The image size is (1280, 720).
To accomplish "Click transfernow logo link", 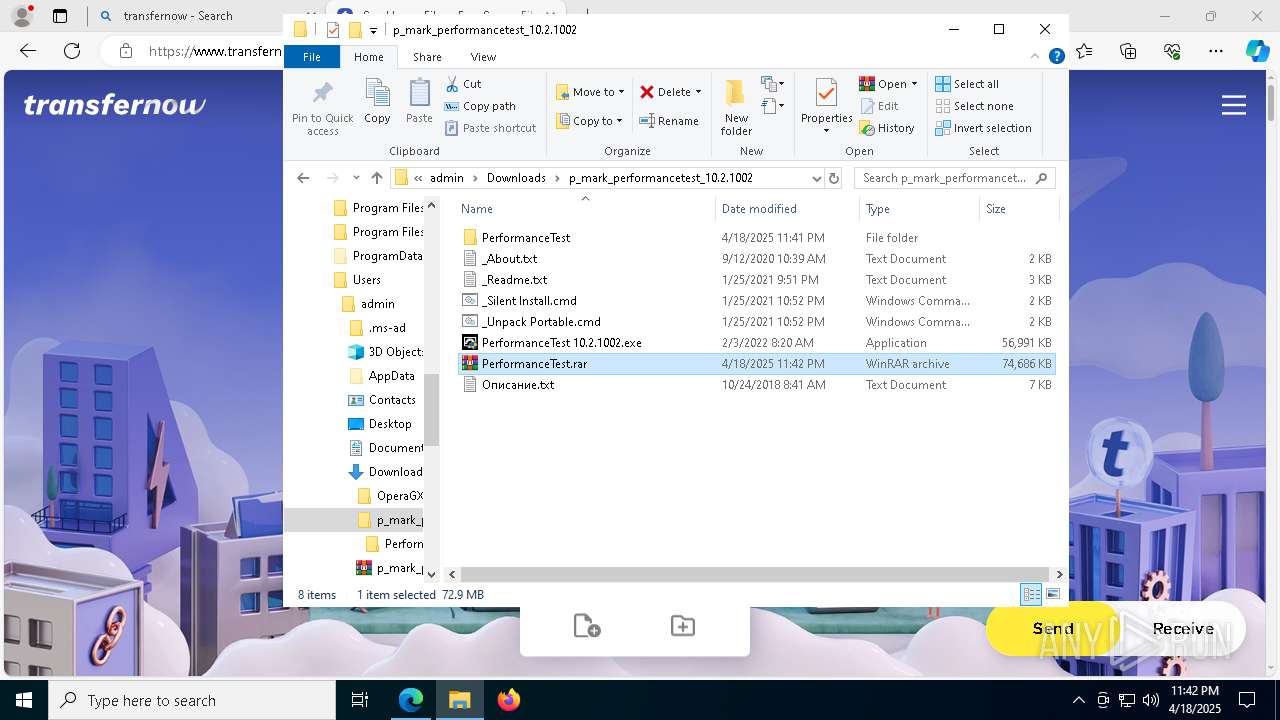I will pos(114,105).
